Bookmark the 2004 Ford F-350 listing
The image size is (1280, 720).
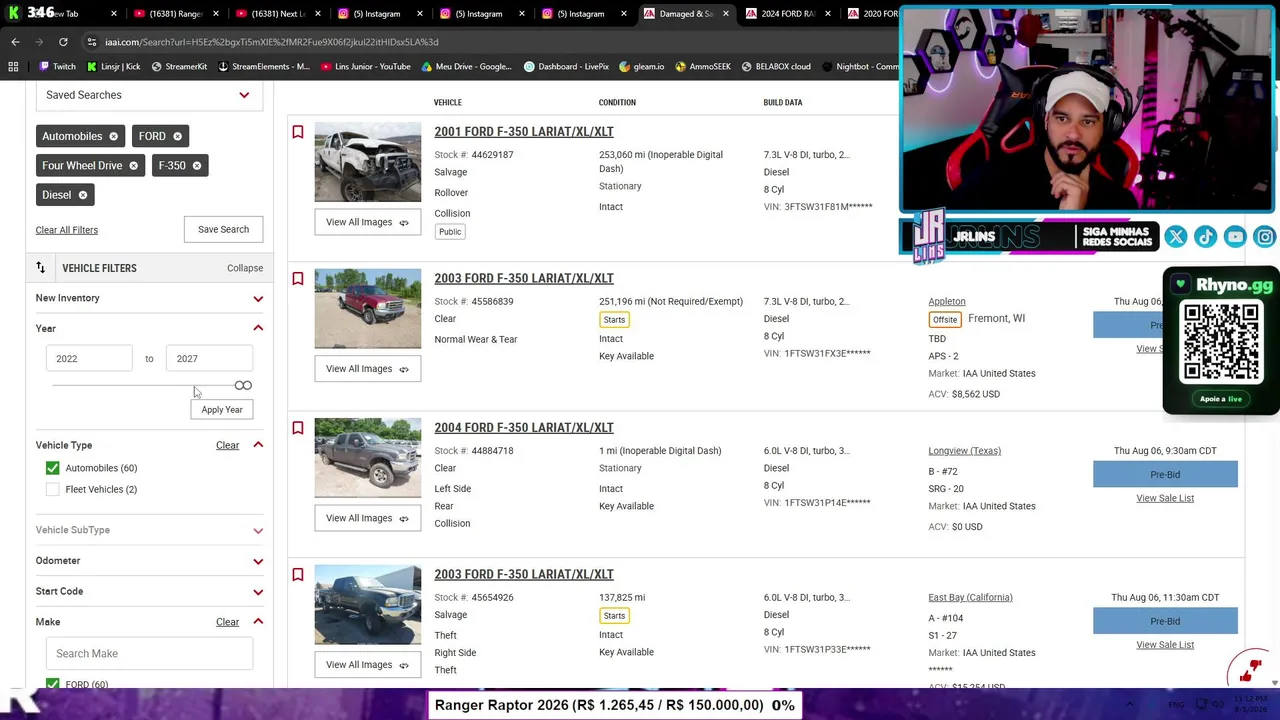(x=297, y=428)
